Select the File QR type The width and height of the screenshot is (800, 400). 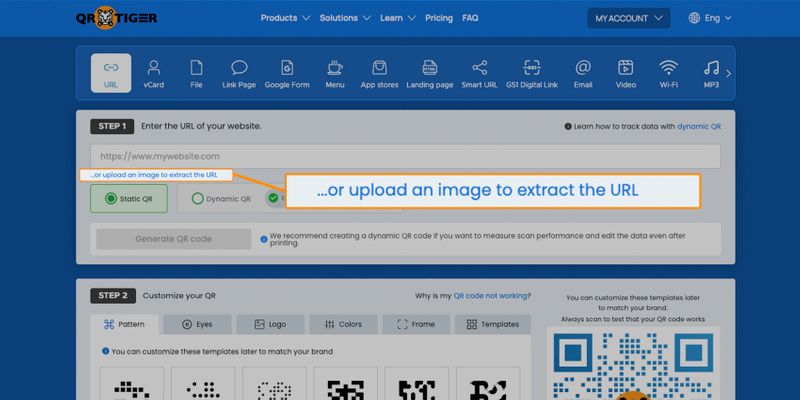[196, 73]
